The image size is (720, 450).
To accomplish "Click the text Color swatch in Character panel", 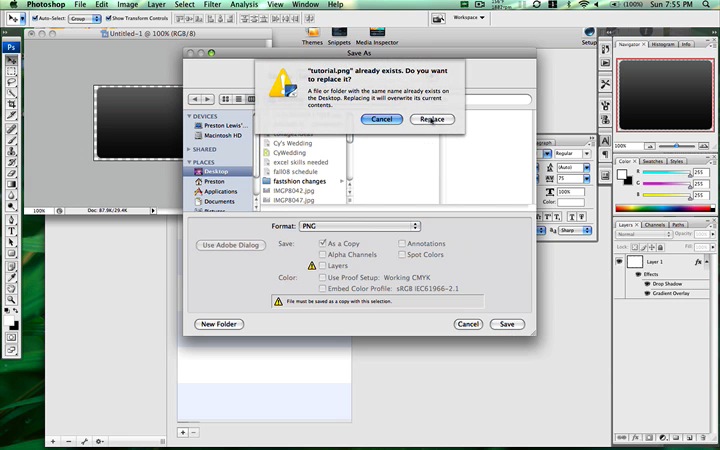I will (571, 202).
